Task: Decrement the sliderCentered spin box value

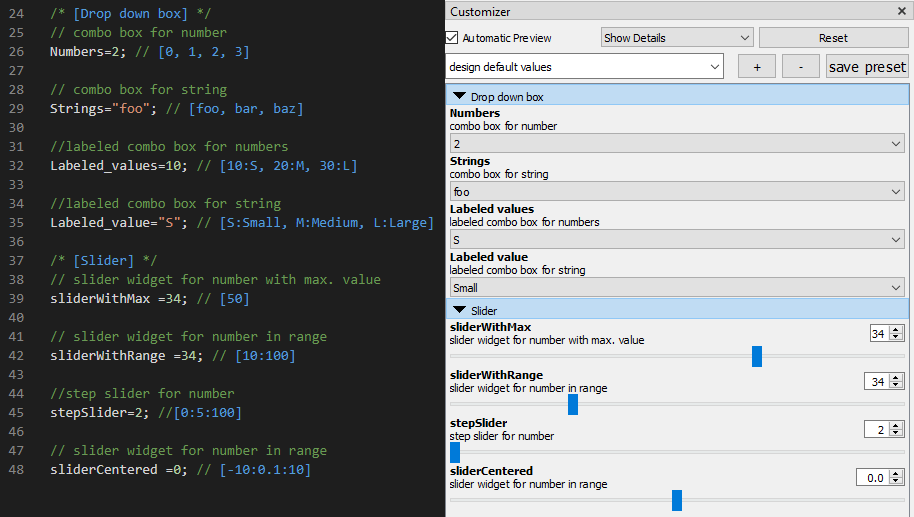Action: (x=897, y=481)
